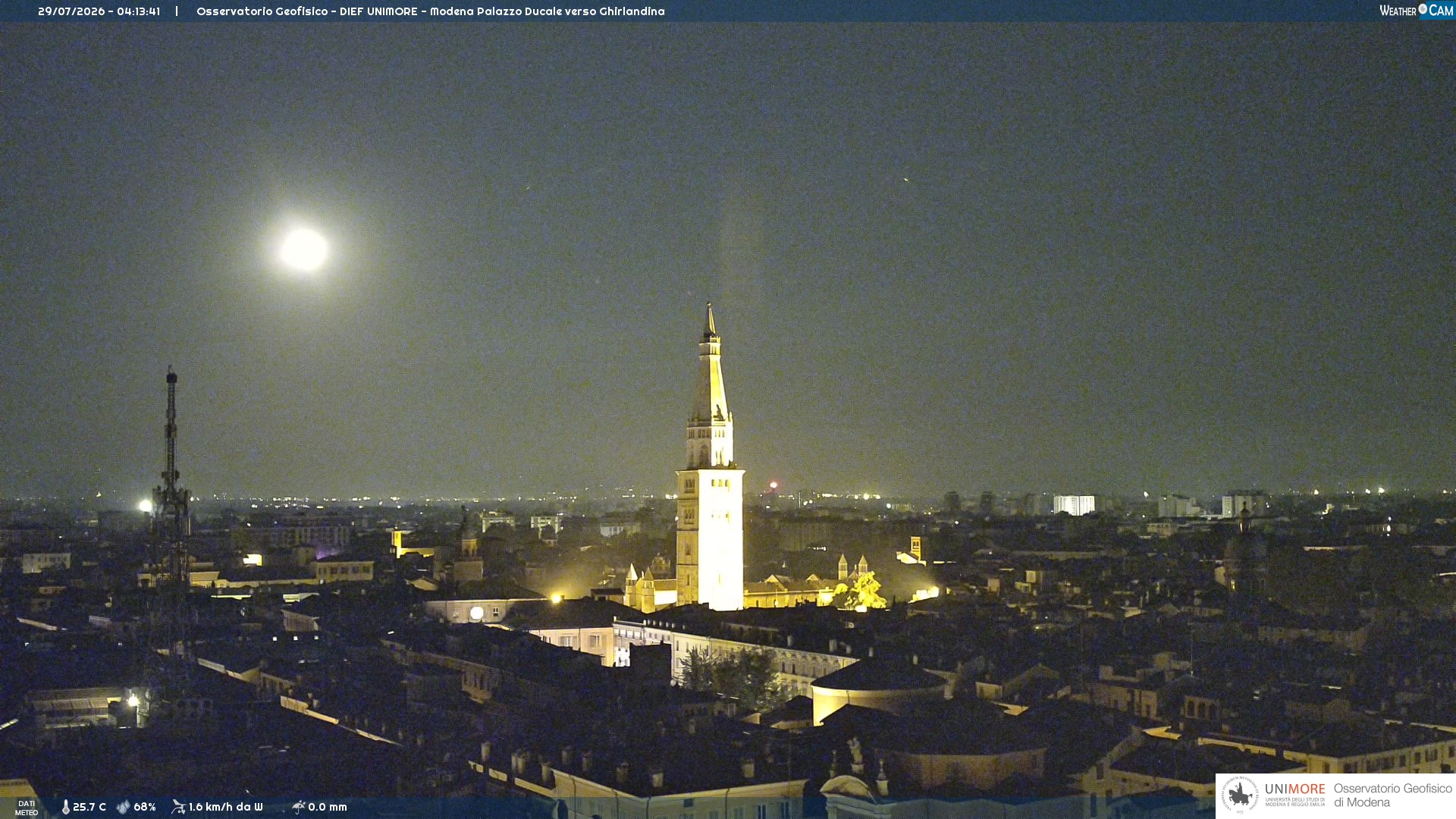1456x819 pixels.
Task: Click the rainfall umbrella icon
Action: click(x=298, y=807)
